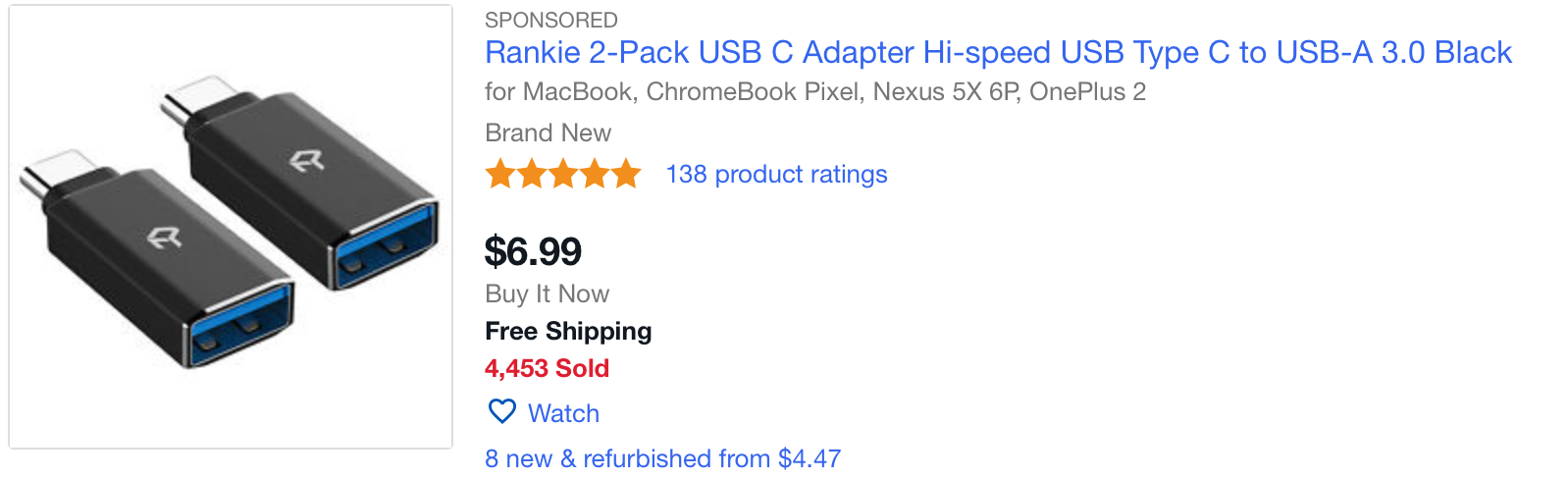The height and width of the screenshot is (479, 1568).
Task: Click the second orange rating star
Action: [x=532, y=175]
